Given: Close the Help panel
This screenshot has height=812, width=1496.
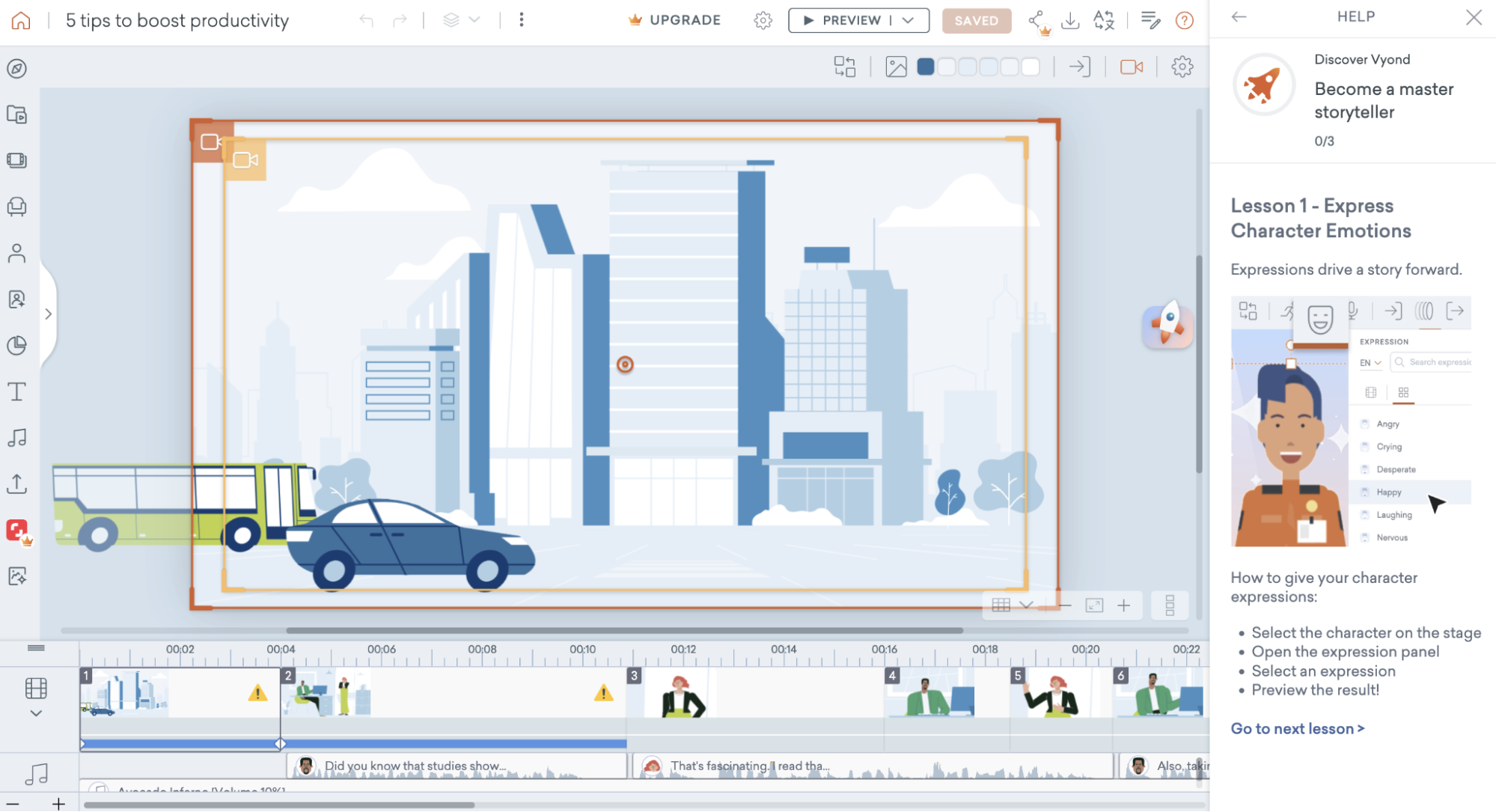Looking at the screenshot, I should point(1473,17).
